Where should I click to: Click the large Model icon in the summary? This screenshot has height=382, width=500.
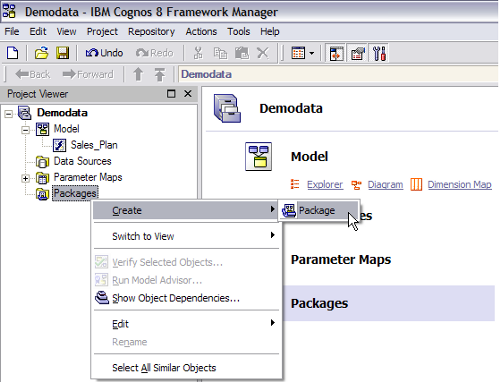[258, 157]
